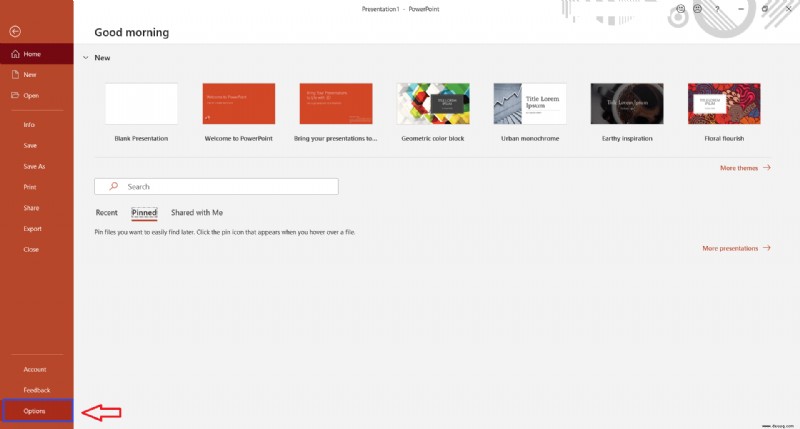800x429 pixels.
Task: Open Bring your presentations to life template
Action: [336, 104]
